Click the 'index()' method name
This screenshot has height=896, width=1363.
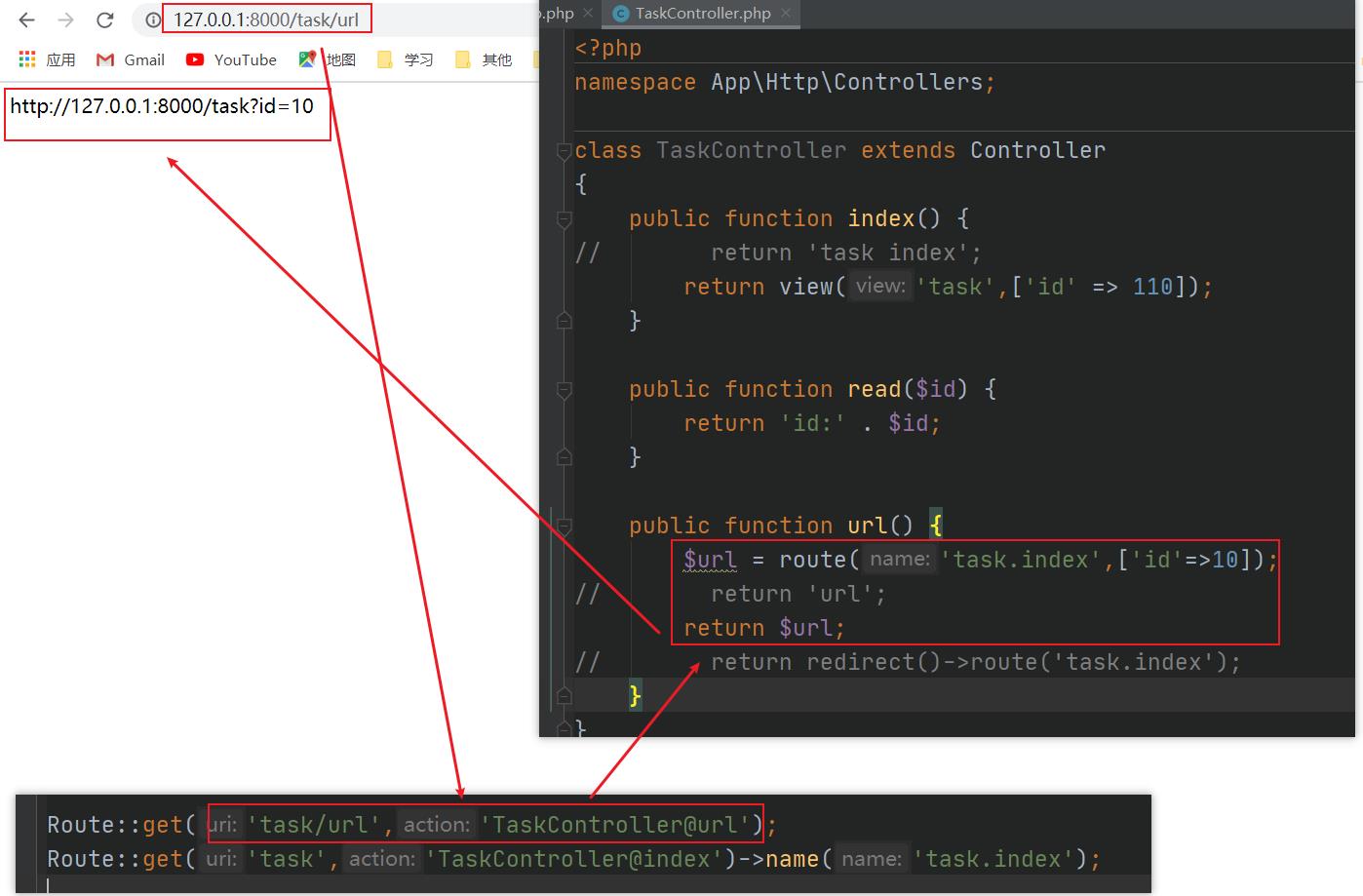[894, 218]
